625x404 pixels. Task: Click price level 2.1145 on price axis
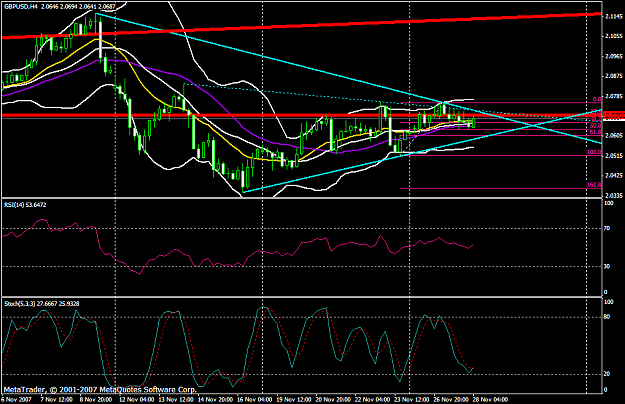pos(613,16)
